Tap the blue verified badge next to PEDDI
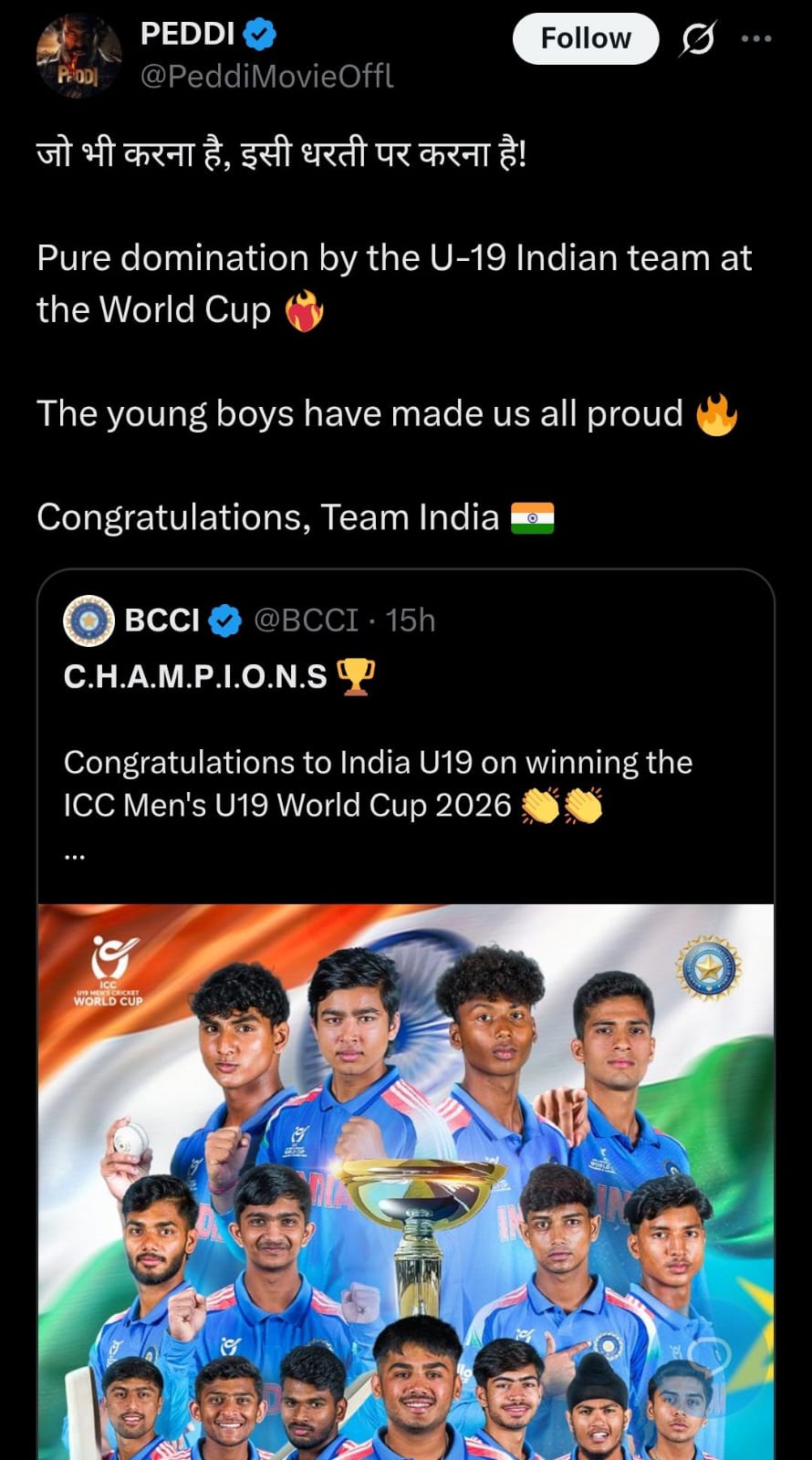The width and height of the screenshot is (812, 1460). 260,35
